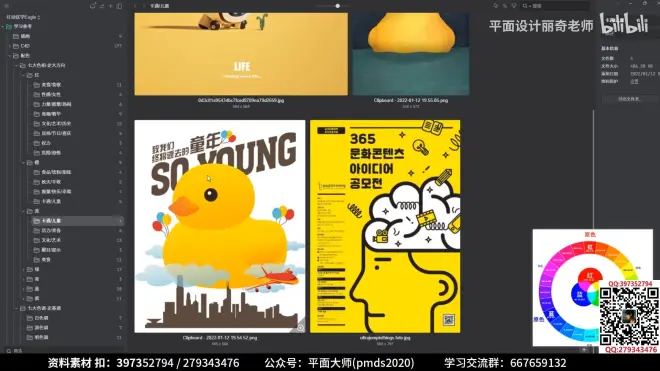660x371 pixels.
Task: Click file name 'Clipboard - 2022-01-12 19.54.52.png'
Action: pyautogui.click(x=220, y=338)
